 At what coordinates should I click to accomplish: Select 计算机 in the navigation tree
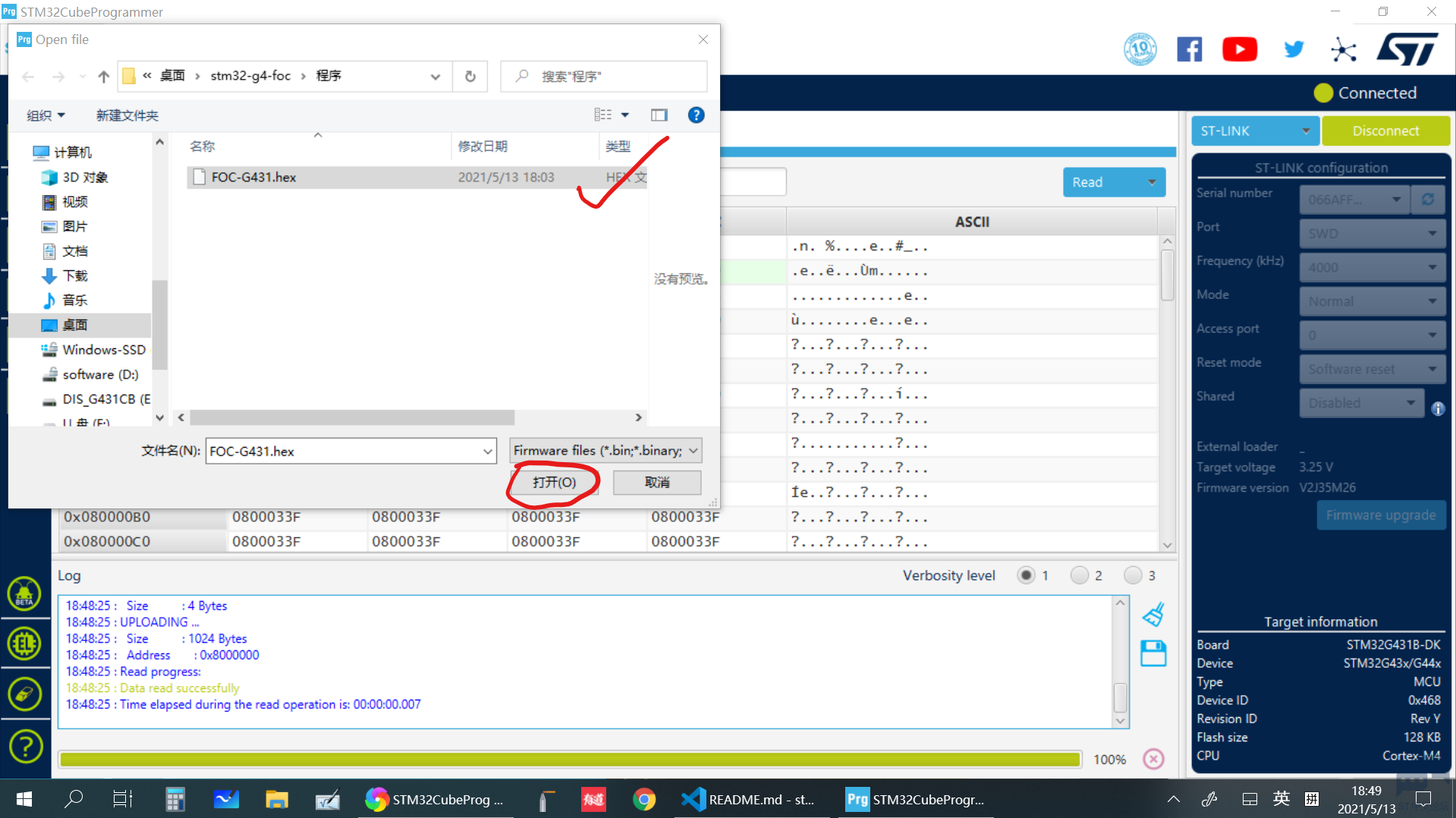point(73,152)
